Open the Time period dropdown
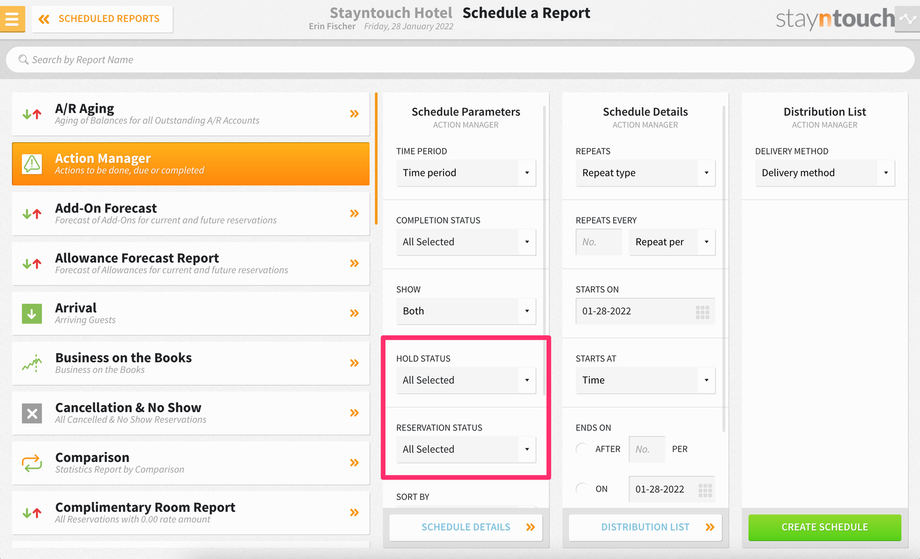This screenshot has height=559, width=920. tap(466, 173)
